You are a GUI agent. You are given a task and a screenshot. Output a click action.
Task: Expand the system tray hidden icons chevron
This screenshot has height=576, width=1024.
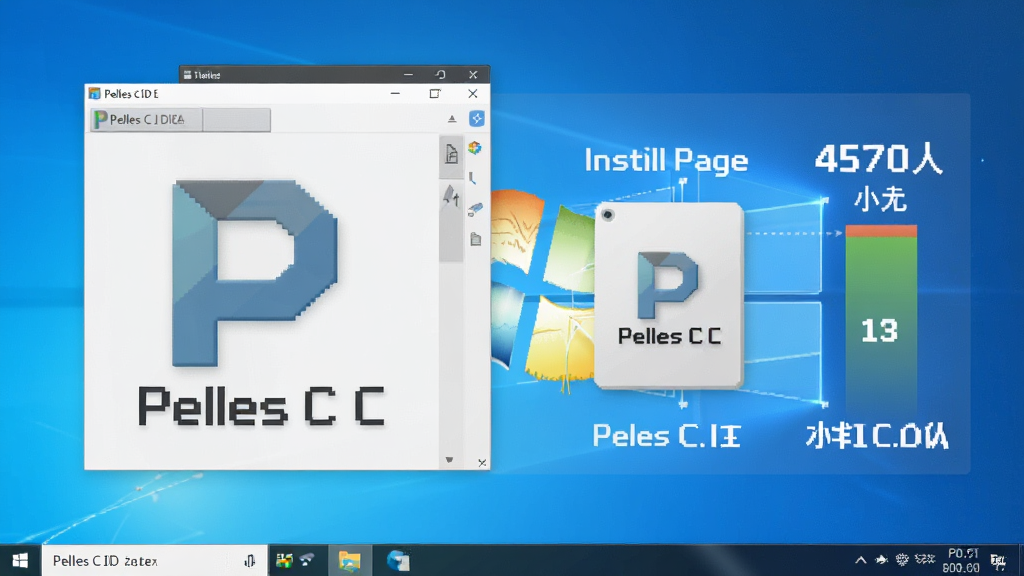[x=861, y=560]
